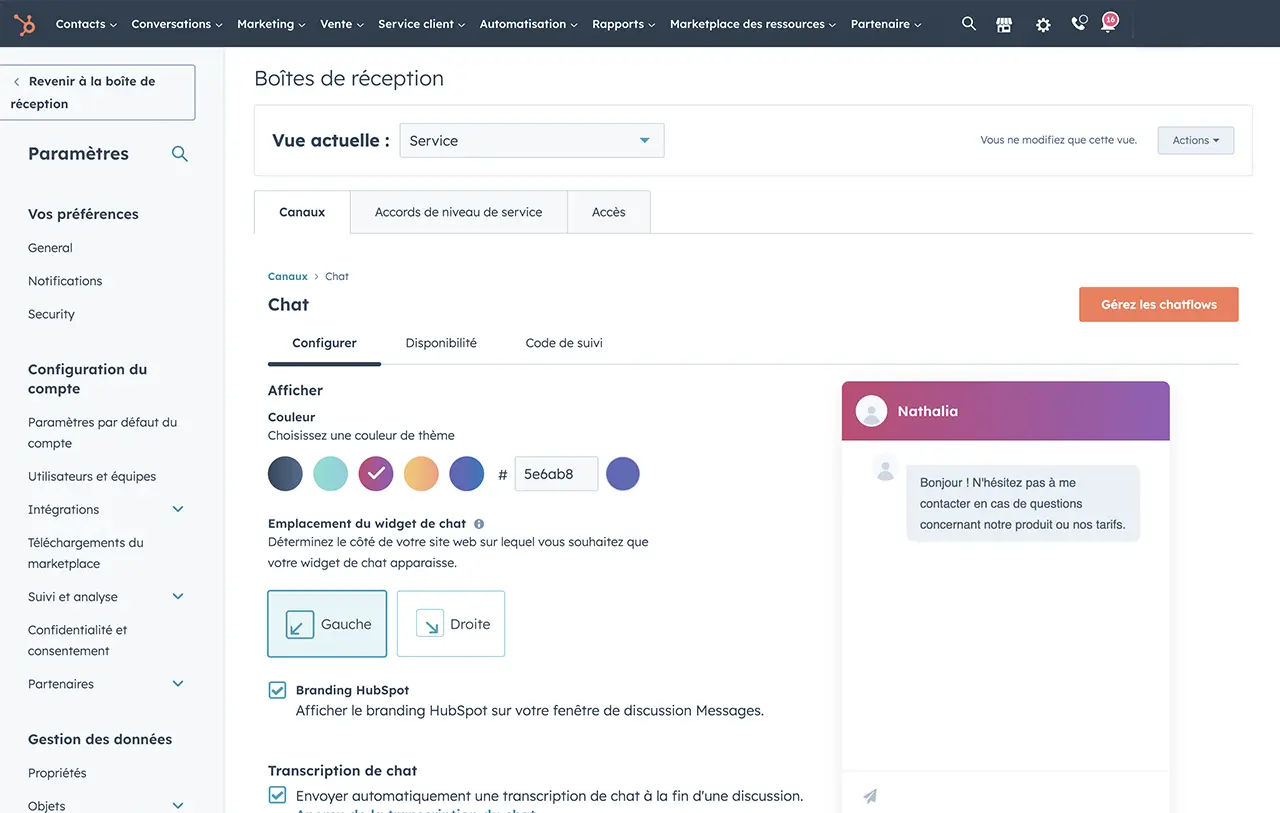This screenshot has height=813, width=1280.
Task: Choose the teal theme color swatch
Action: [x=330, y=474]
